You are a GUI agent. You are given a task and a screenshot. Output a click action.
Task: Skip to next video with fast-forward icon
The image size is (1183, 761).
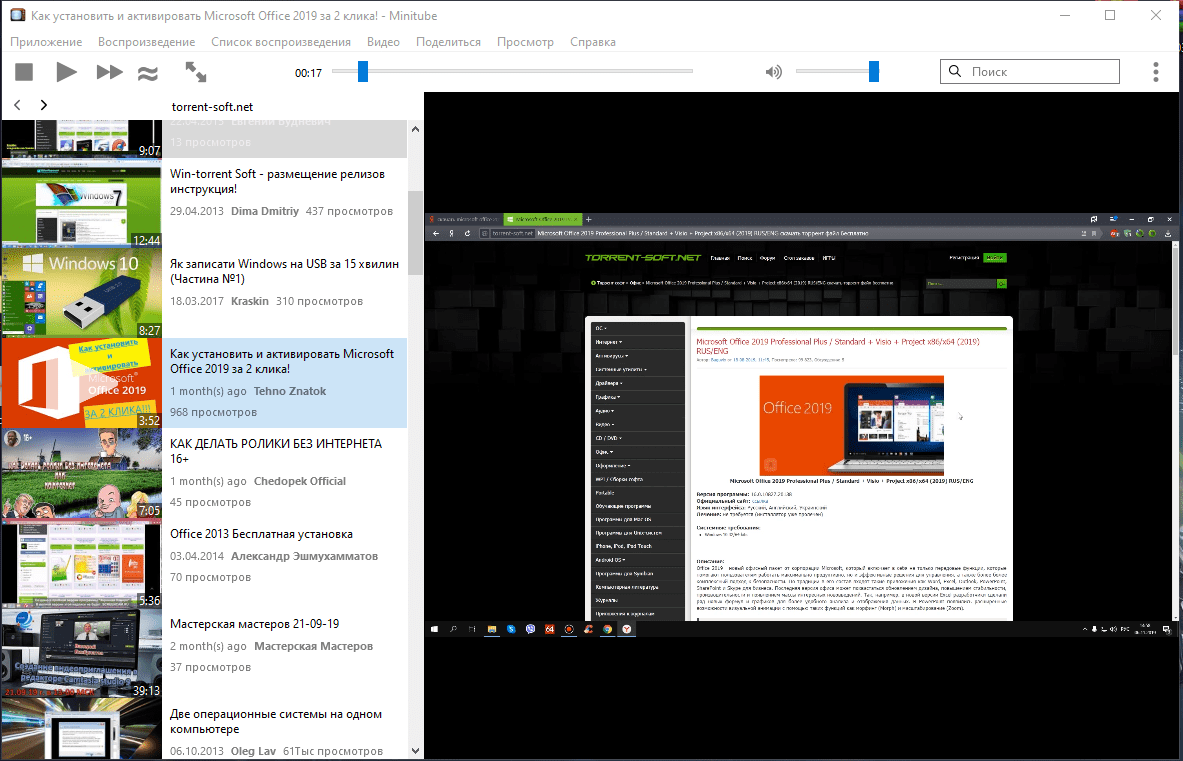(109, 72)
